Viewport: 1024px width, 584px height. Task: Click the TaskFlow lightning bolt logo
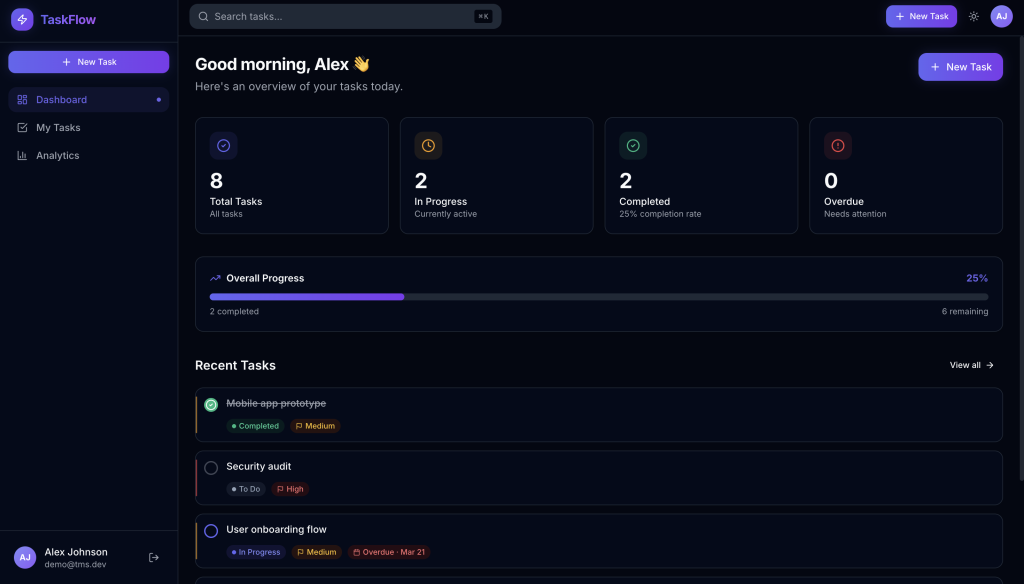[x=22, y=19]
